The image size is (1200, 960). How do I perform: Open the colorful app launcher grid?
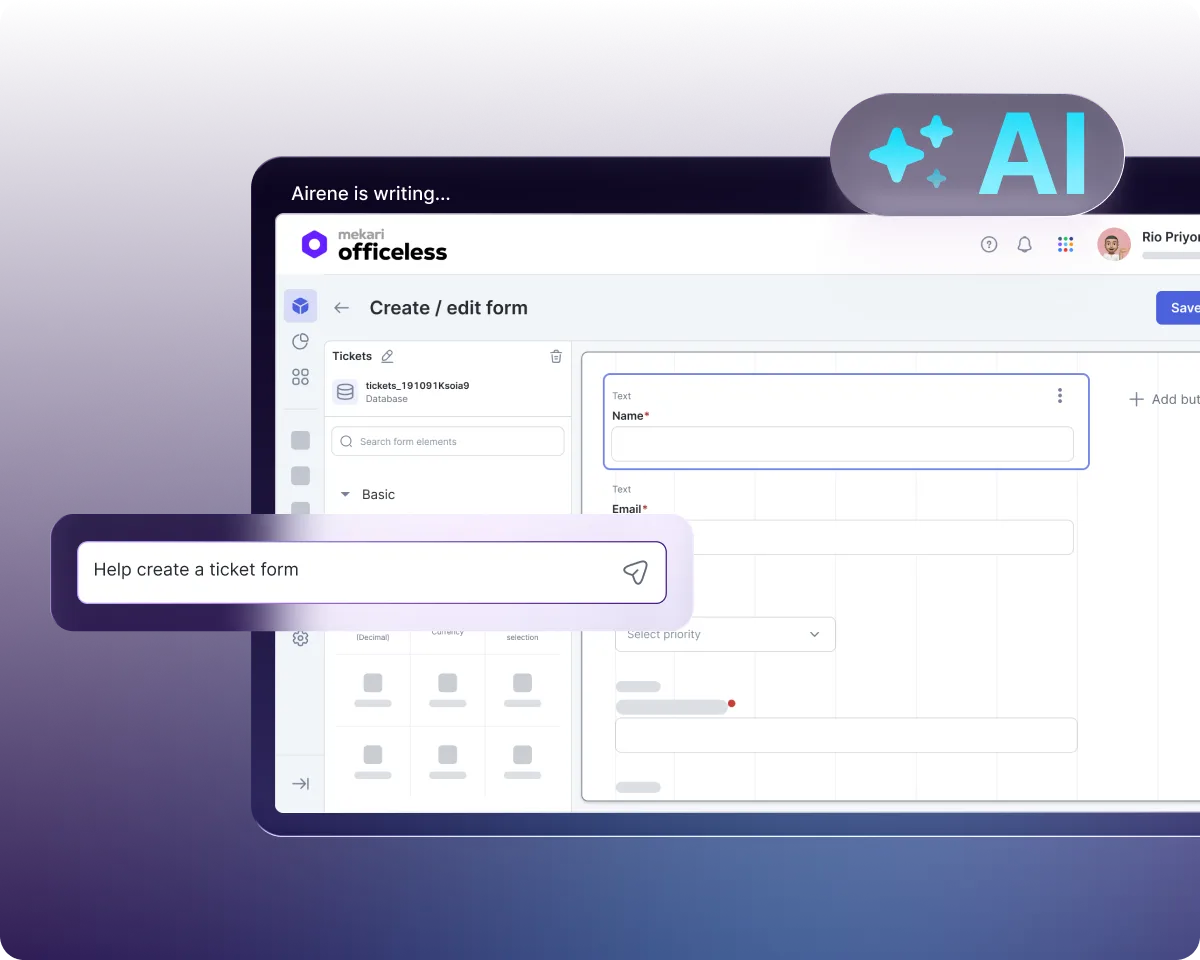tap(1065, 244)
